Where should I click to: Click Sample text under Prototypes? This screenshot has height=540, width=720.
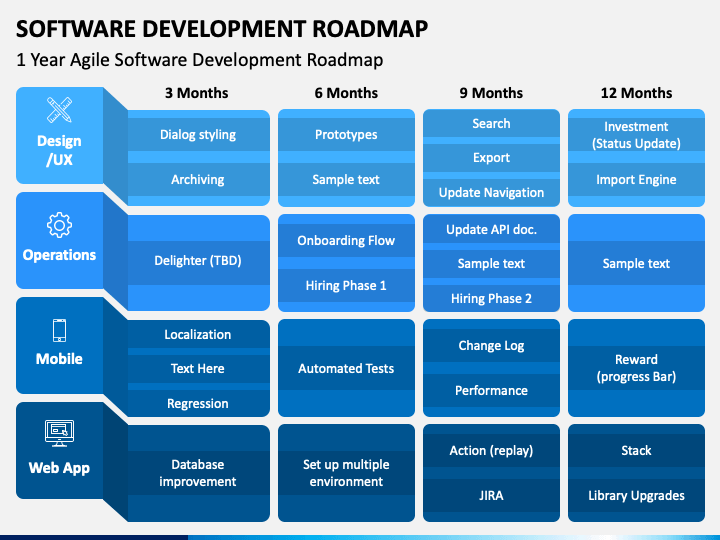[x=346, y=180]
